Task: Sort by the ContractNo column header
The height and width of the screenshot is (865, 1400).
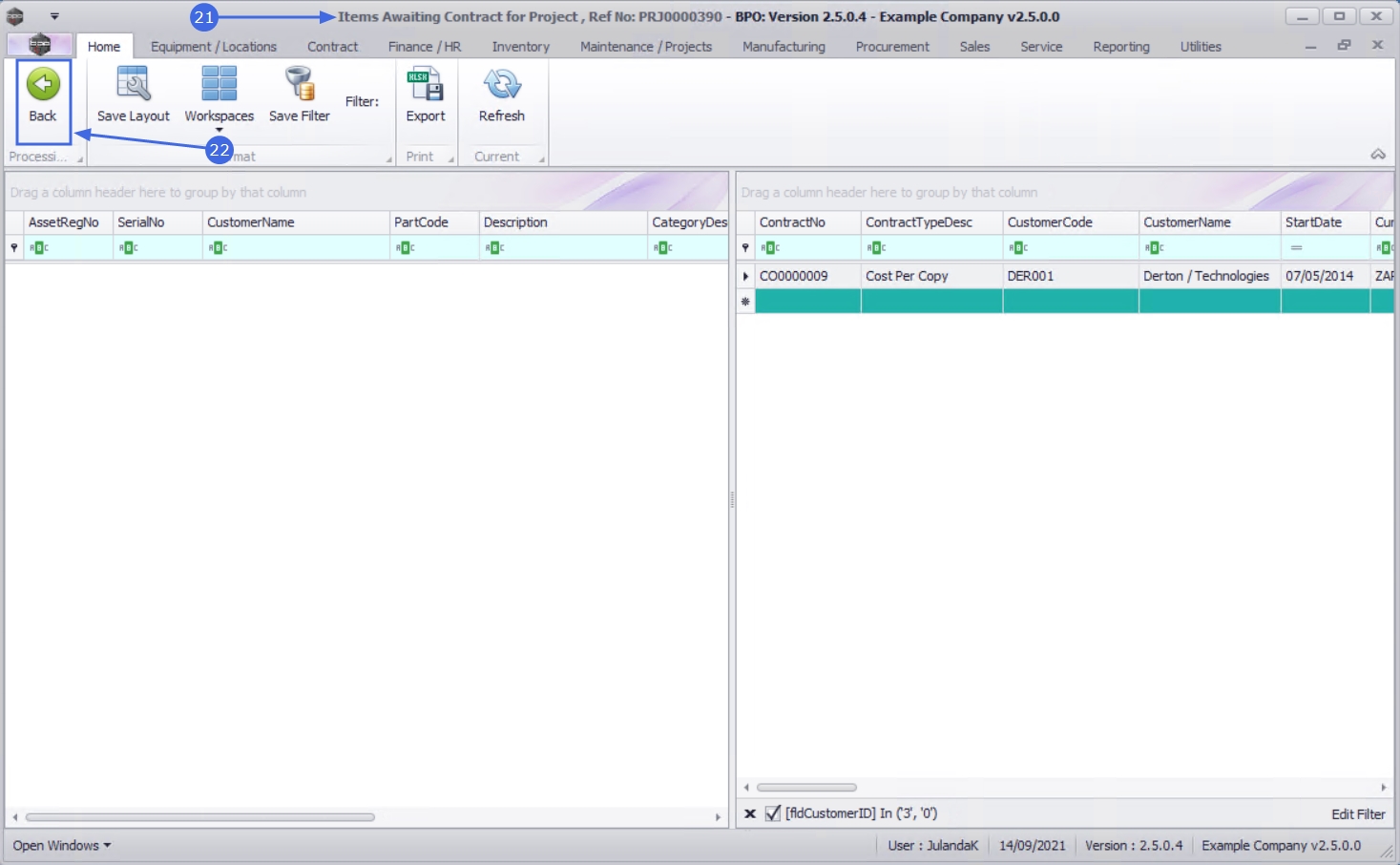Action: 808,222
